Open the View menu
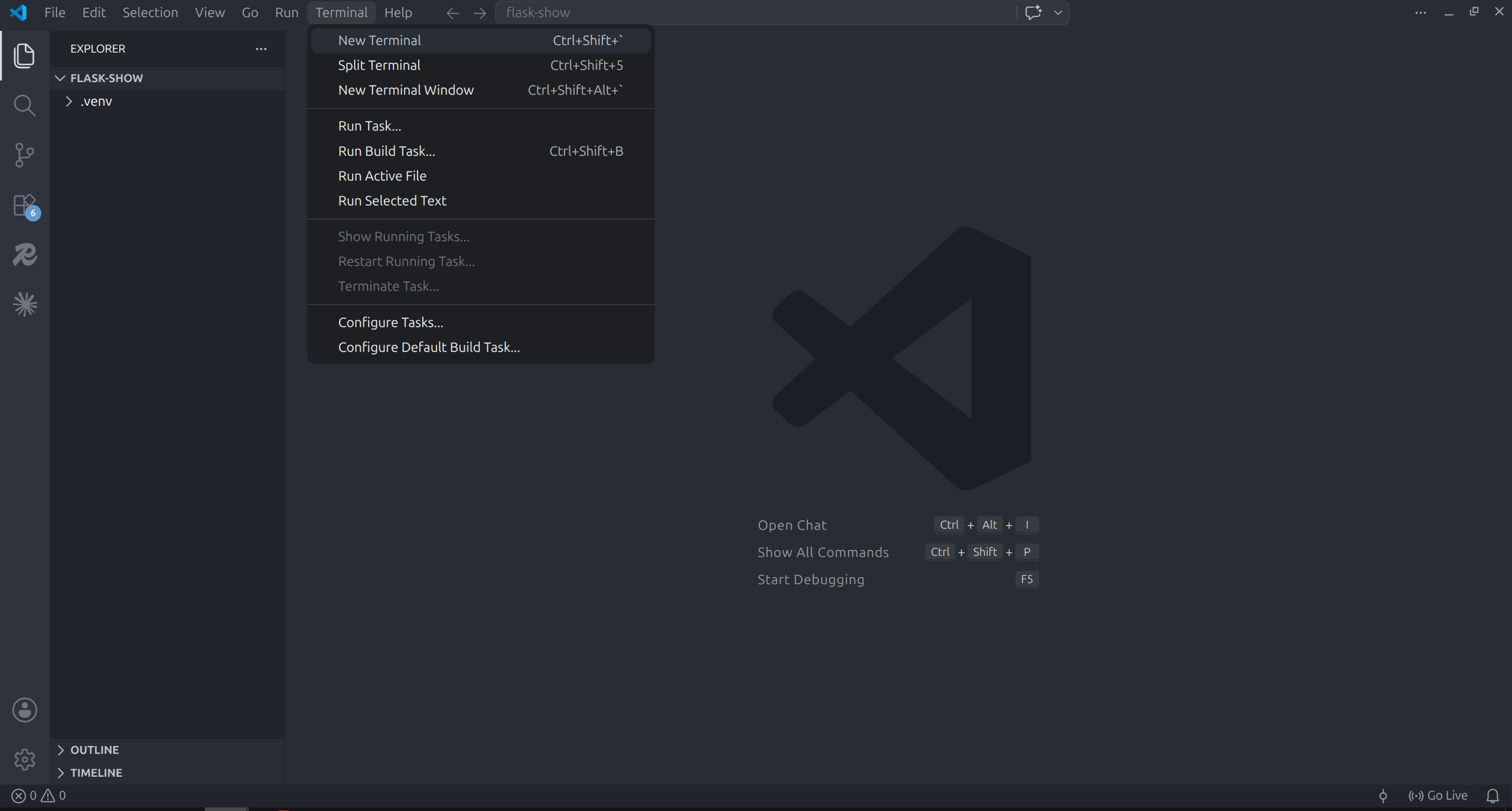 pyautogui.click(x=210, y=12)
